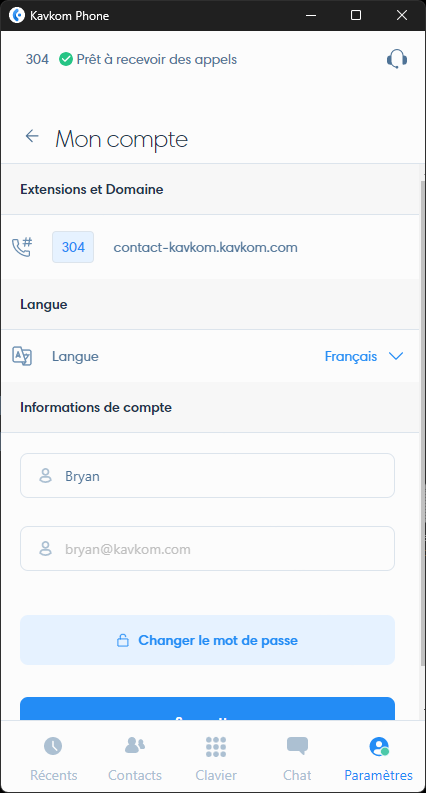Go to the Chat tab

click(x=297, y=759)
